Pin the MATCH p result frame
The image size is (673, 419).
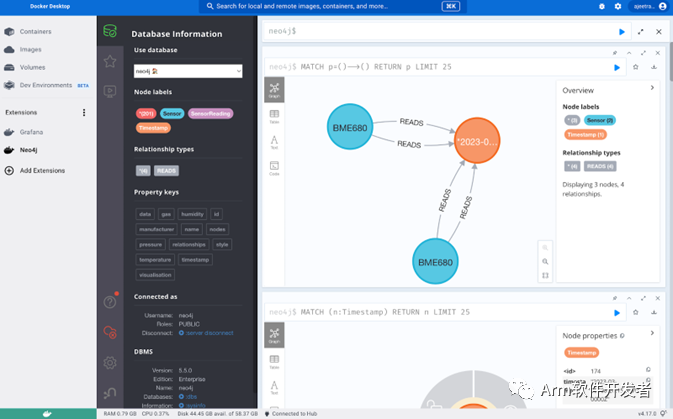615,53
